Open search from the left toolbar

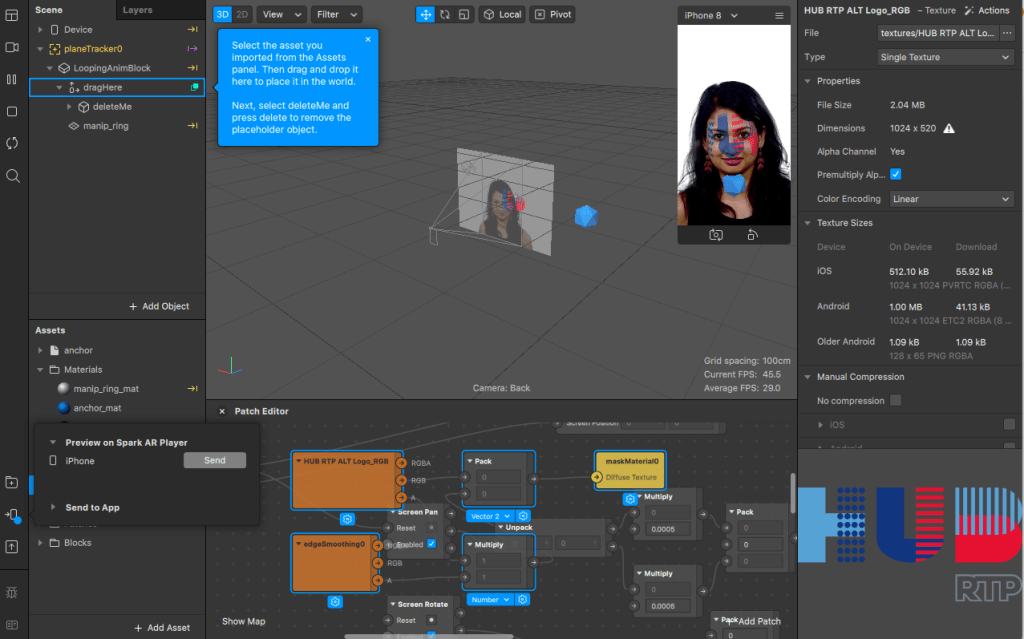click(x=12, y=176)
